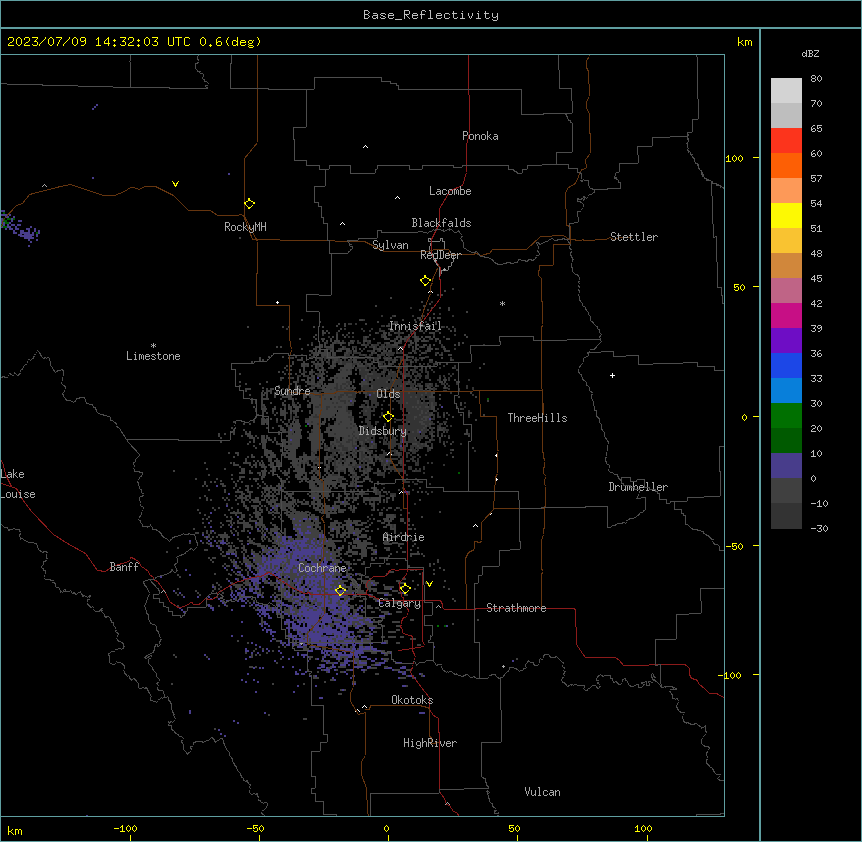Pick the green 20–30 dBZ legend swatch
Viewport: 862px width, 842px height.
(786, 416)
